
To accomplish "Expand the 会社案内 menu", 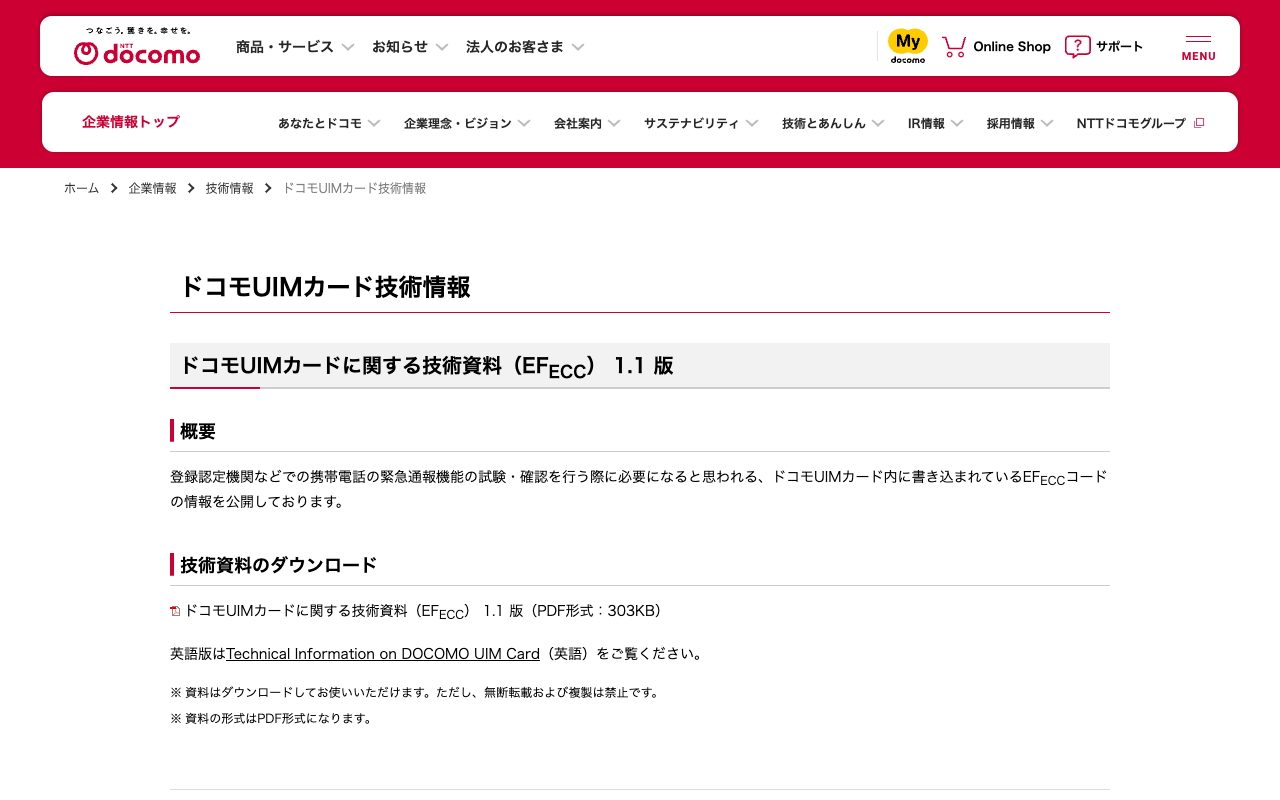I will point(587,123).
